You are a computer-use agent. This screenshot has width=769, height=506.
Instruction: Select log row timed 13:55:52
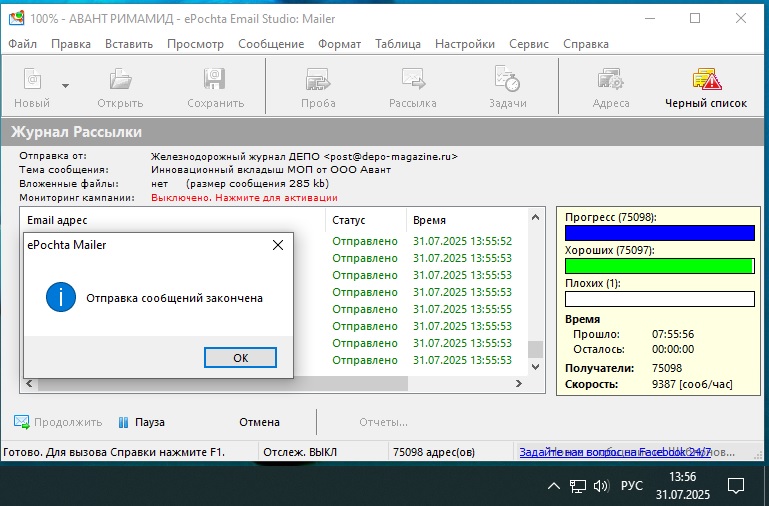pyautogui.click(x=422, y=241)
